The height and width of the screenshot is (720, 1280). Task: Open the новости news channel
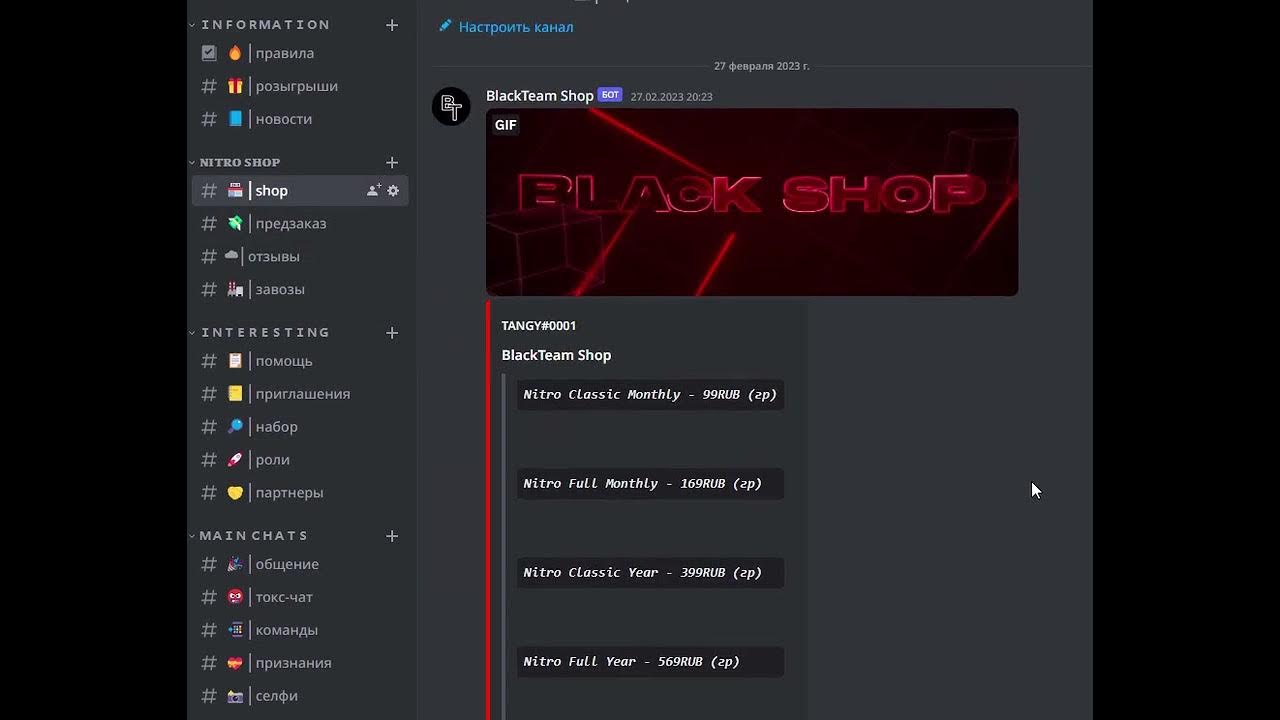point(300,119)
